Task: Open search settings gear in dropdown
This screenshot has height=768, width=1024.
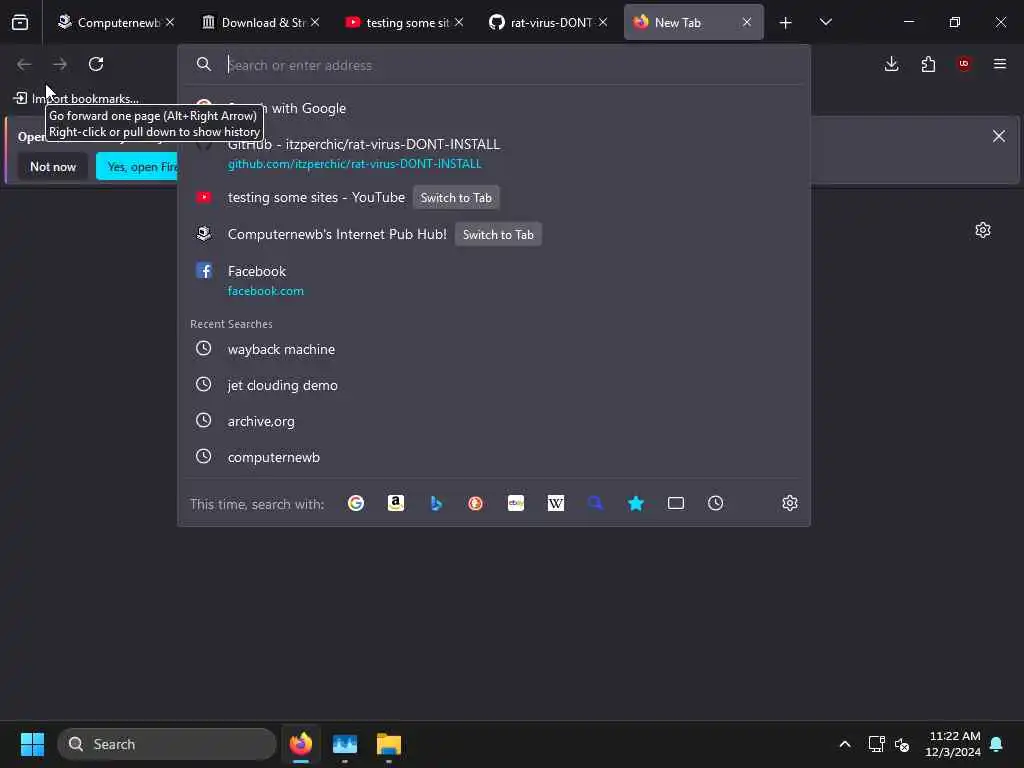Action: coord(790,503)
